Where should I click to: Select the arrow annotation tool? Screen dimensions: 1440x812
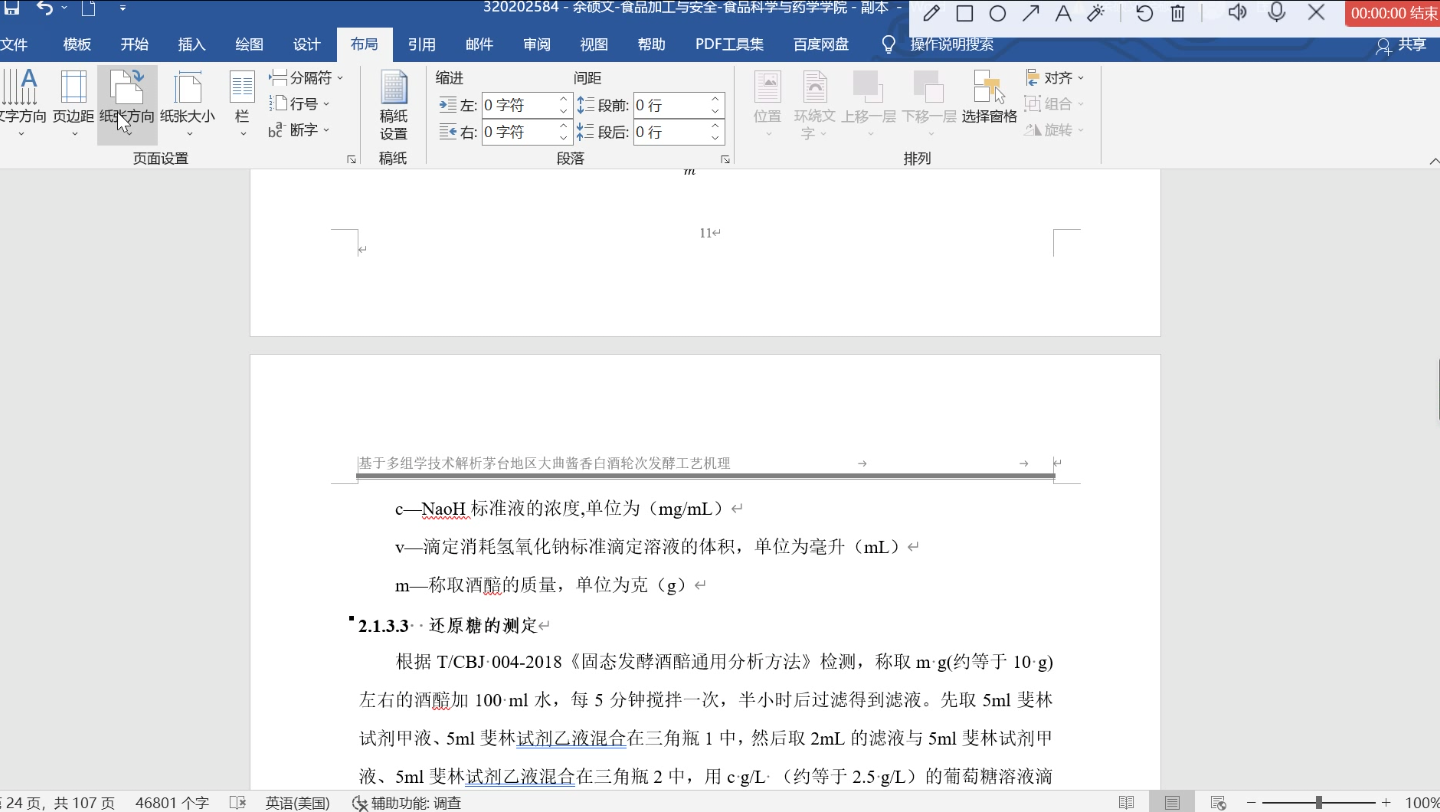click(1031, 13)
